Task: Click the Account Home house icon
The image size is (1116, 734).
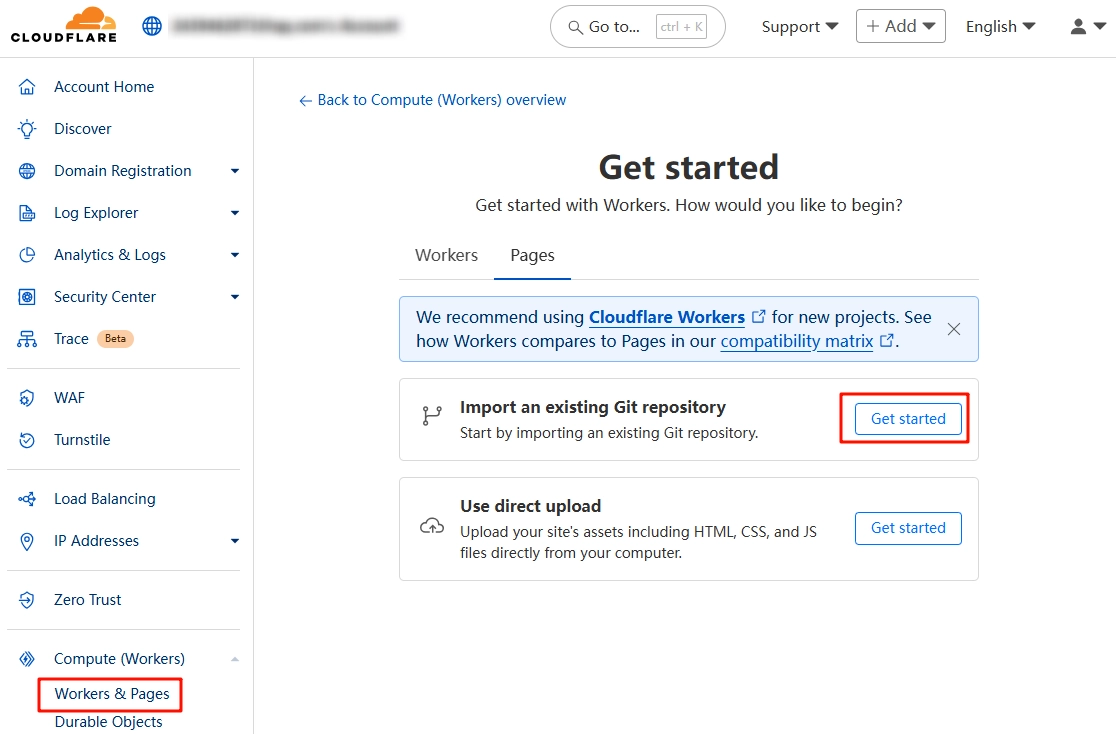Action: click(27, 87)
